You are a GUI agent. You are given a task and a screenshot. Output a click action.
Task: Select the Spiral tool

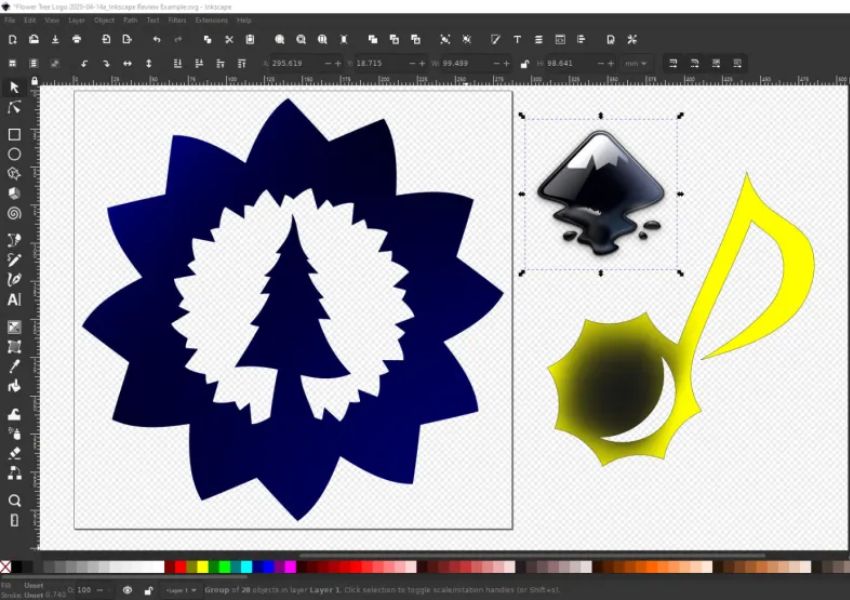point(14,213)
